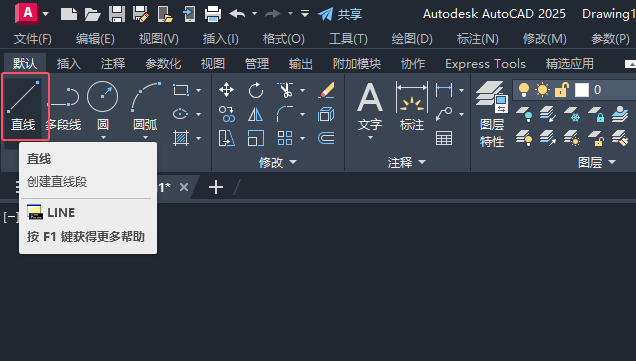Expand the Hatch tool dropdown arrow
This screenshot has height=361, width=636.
pyautogui.click(x=198, y=138)
